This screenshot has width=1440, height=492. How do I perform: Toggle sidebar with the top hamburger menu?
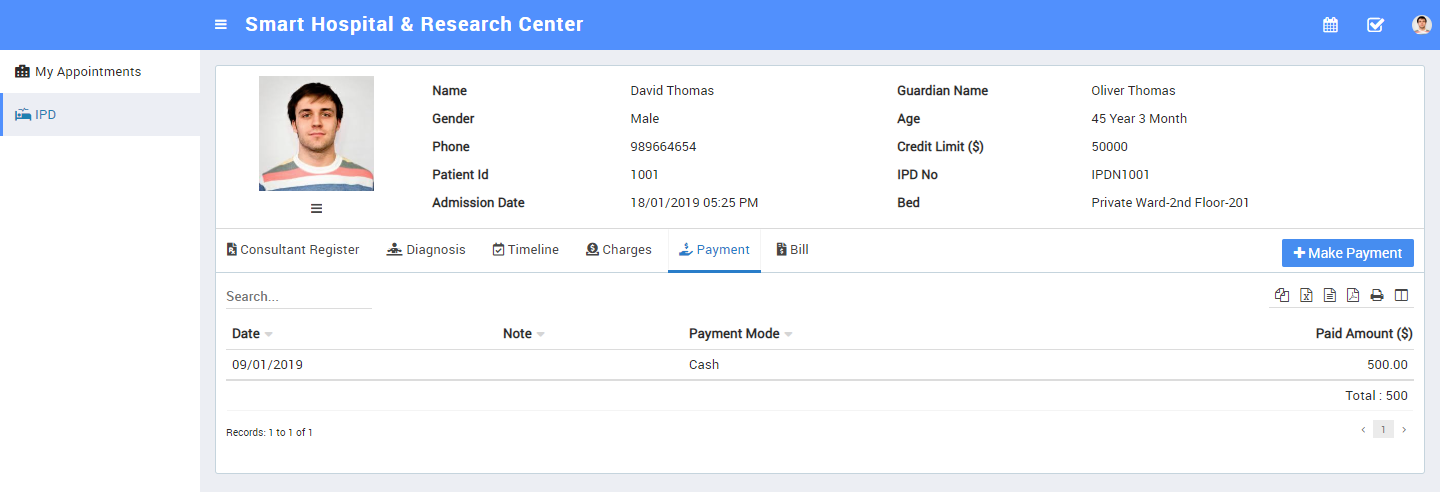pos(221,25)
